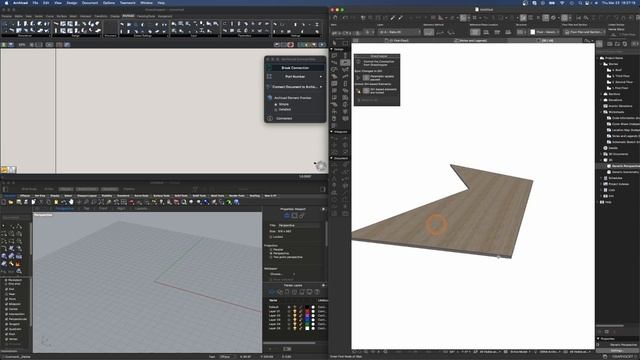
Task: Toggle the Persistent osnap checkbox
Action: coord(6,280)
